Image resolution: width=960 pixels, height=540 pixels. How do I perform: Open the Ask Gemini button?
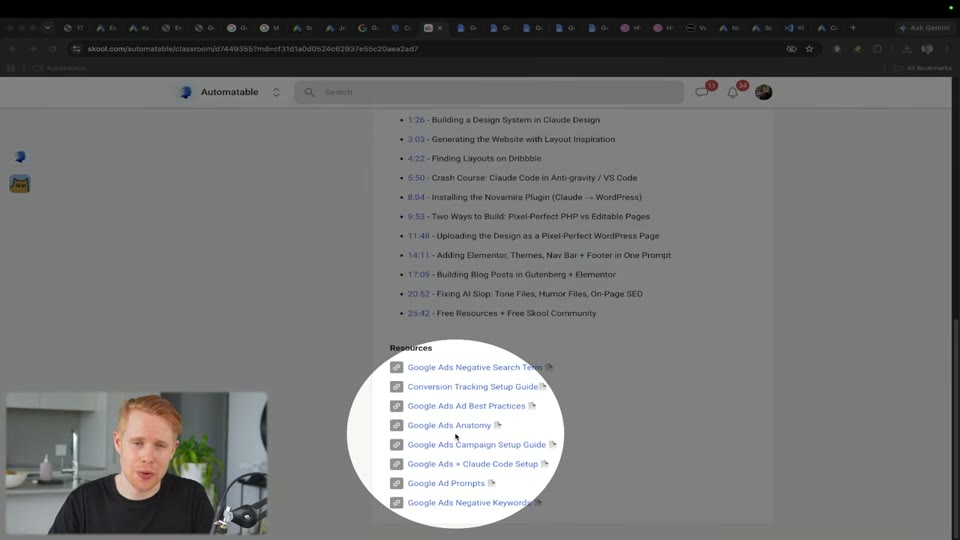click(x=925, y=28)
